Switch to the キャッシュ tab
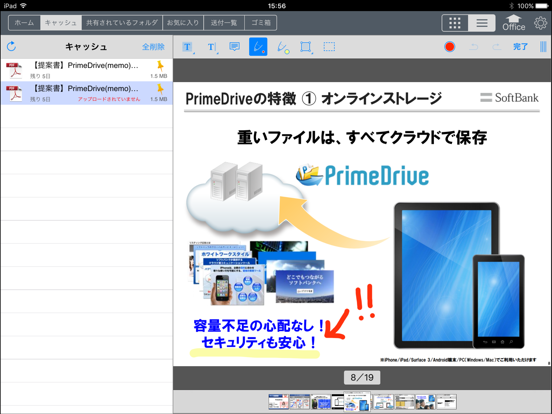Viewport: 552px width, 414px height. pos(61,23)
